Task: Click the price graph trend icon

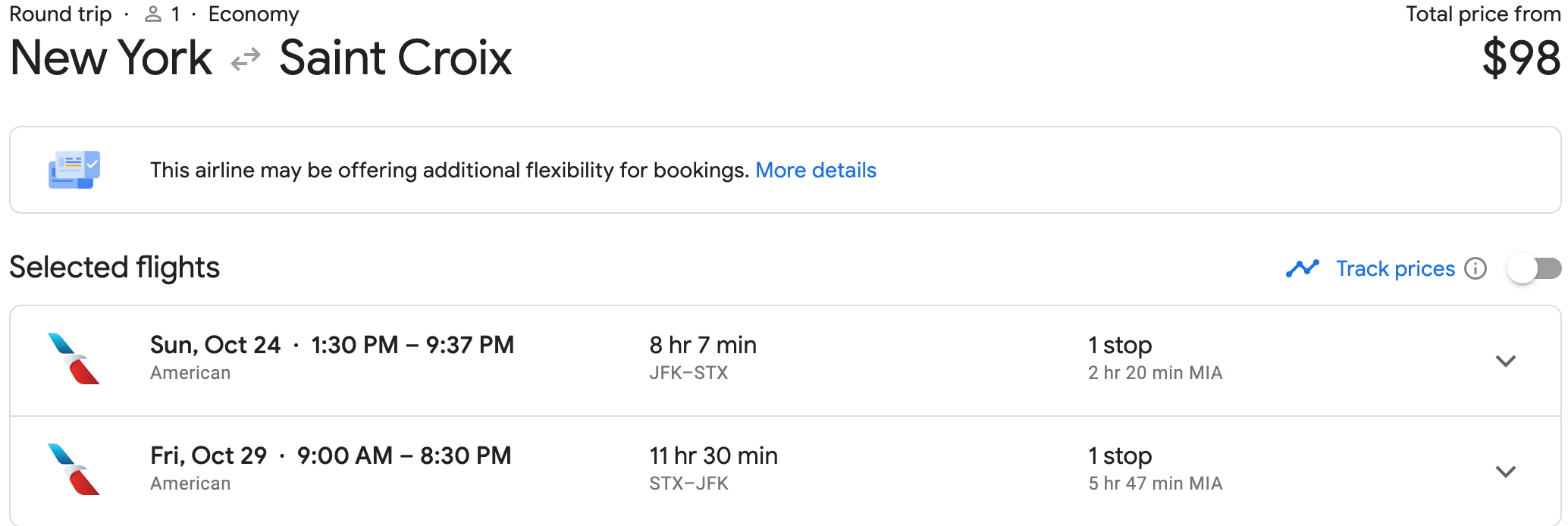Action: [x=1303, y=268]
